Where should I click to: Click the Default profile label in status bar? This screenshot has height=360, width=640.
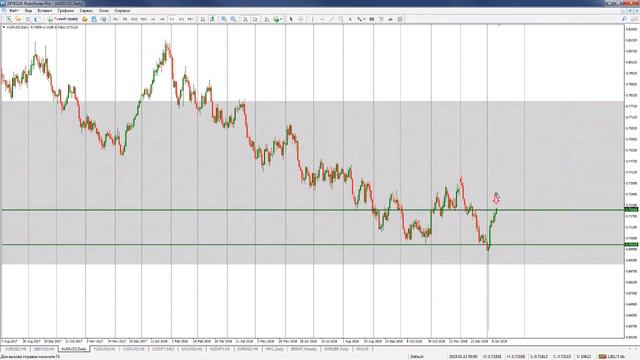[x=417, y=356]
